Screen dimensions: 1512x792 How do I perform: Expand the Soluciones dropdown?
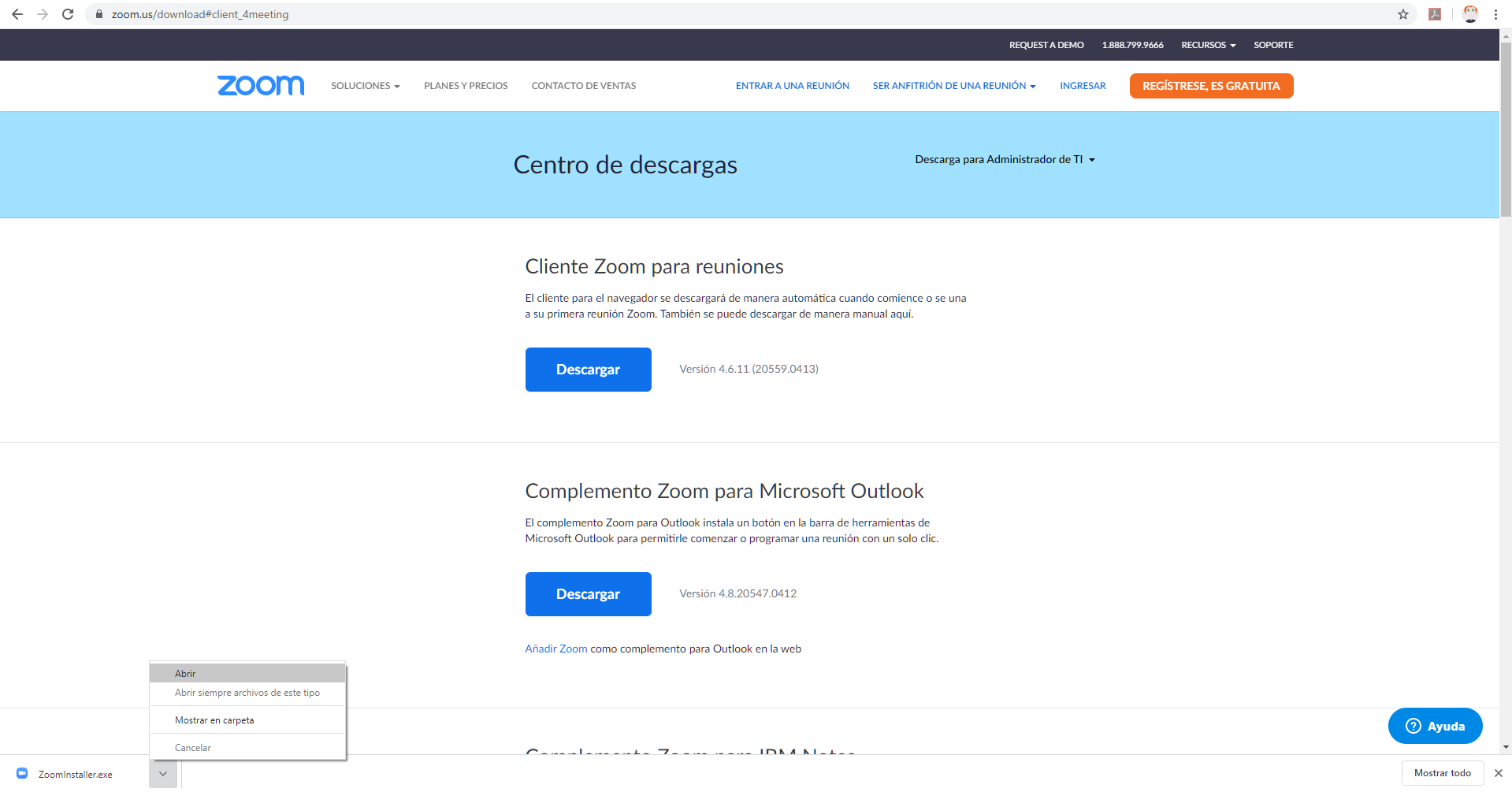pos(365,86)
